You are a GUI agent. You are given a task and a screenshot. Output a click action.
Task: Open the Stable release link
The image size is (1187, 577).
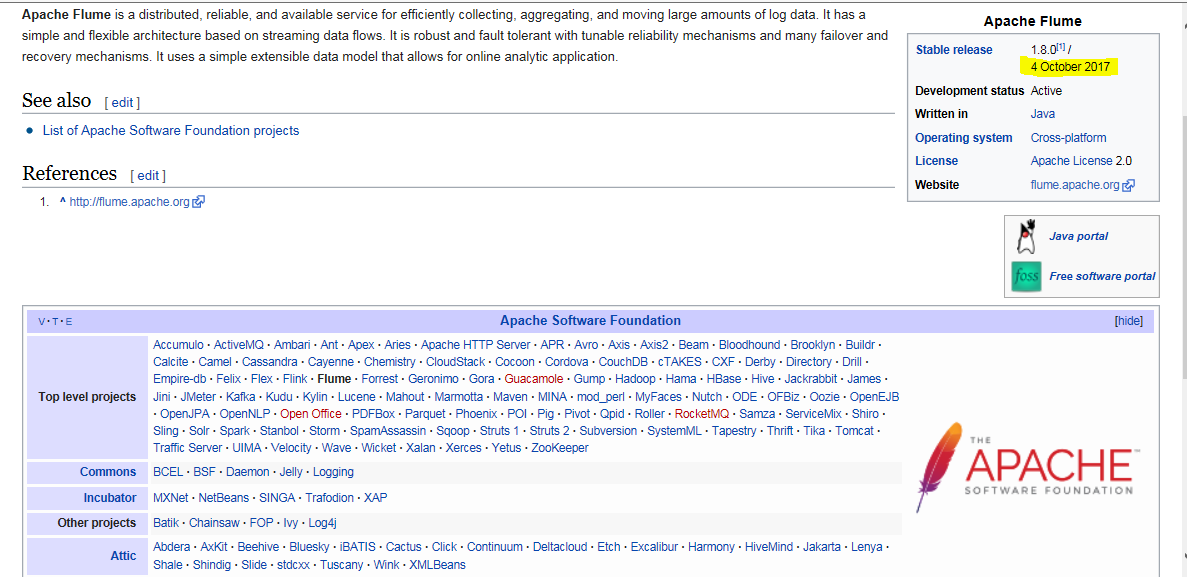[953, 50]
